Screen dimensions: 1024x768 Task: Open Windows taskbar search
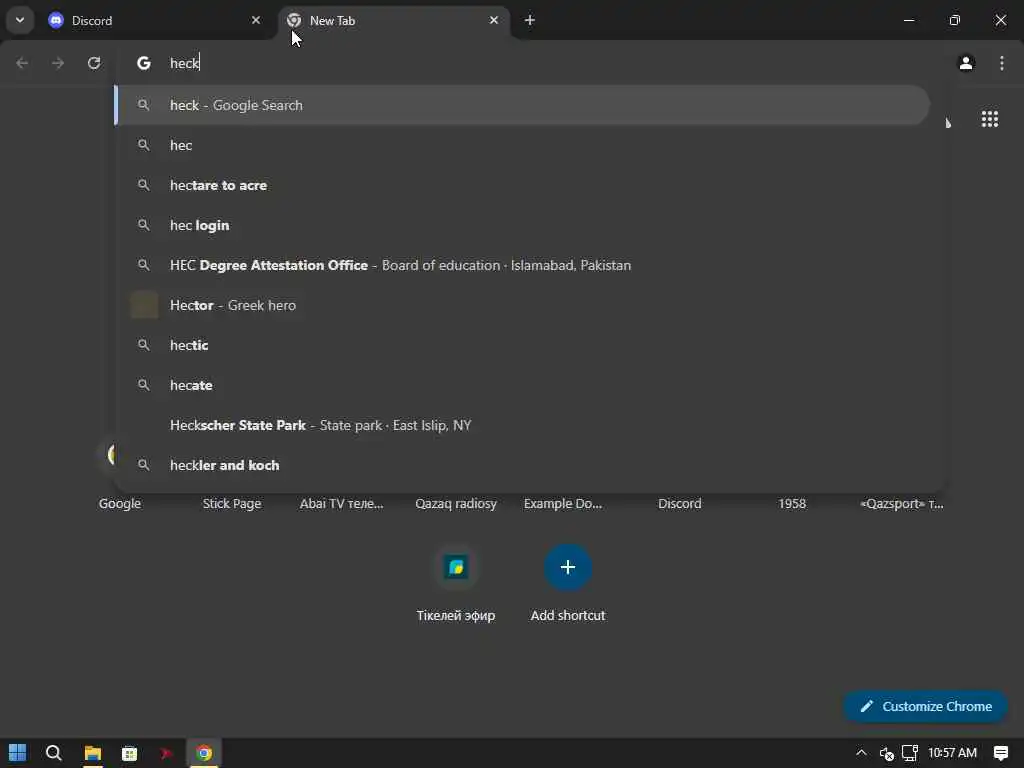(x=54, y=753)
